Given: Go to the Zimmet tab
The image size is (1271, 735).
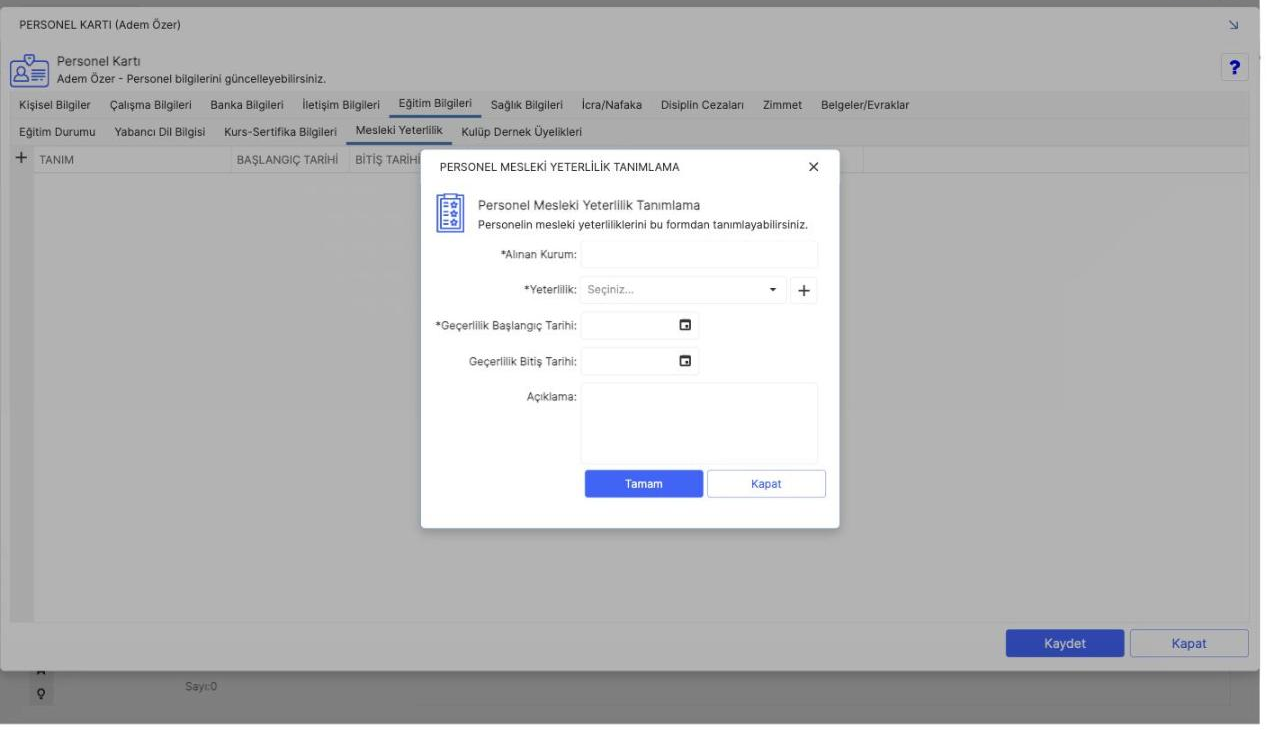Looking at the screenshot, I should (782, 105).
